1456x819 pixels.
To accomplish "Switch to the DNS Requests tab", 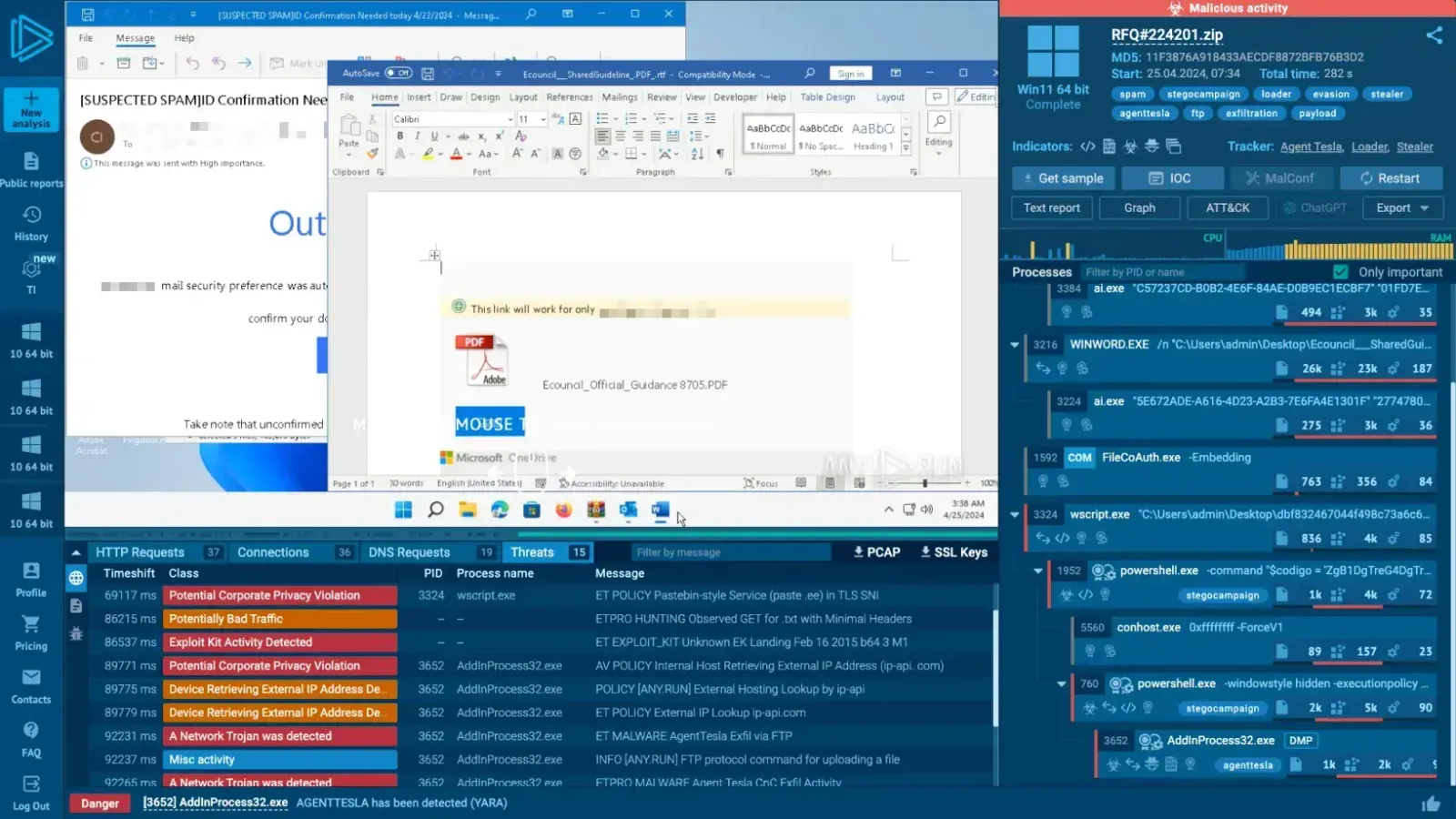I will click(409, 552).
